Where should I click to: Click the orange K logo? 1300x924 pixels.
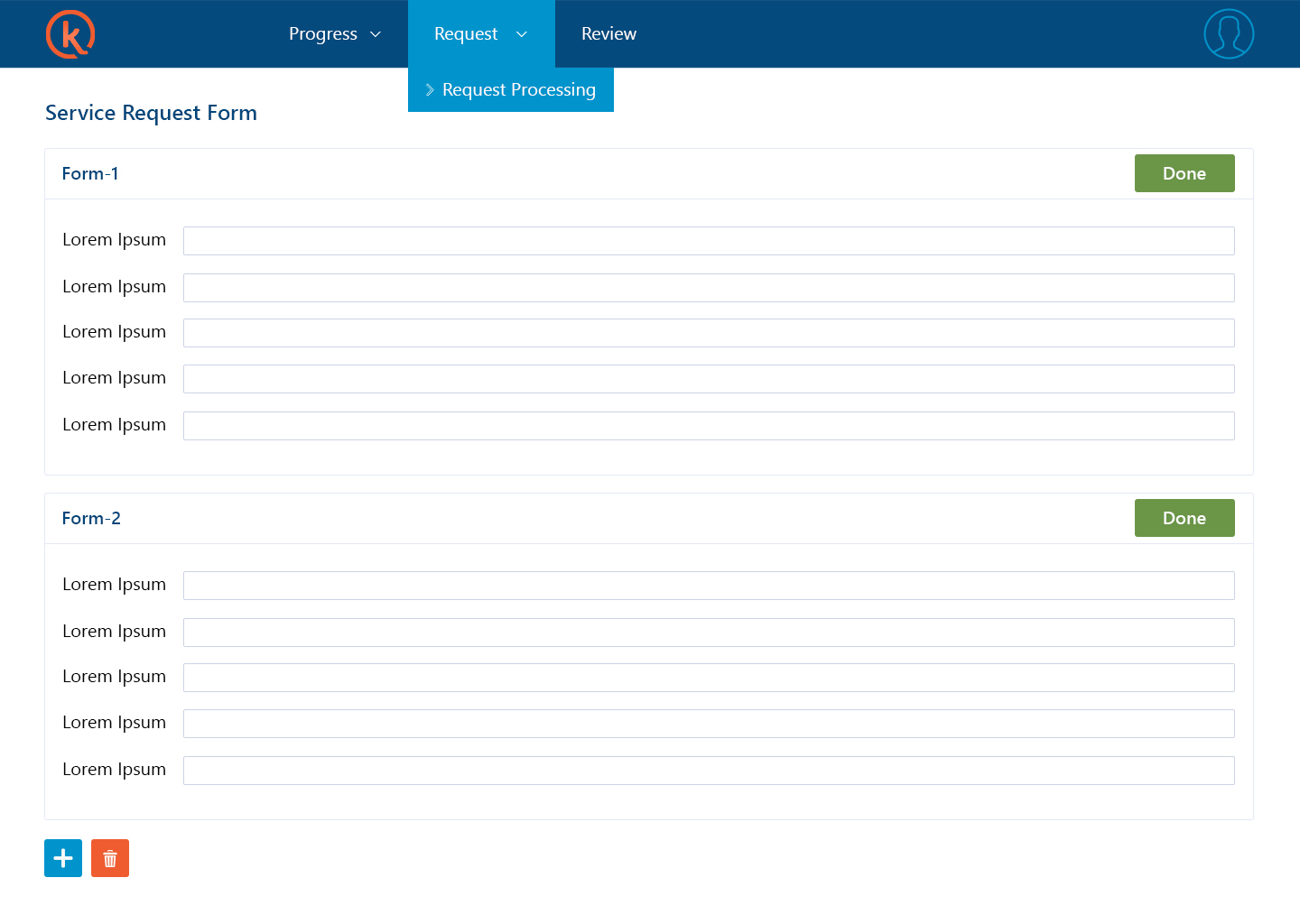pyautogui.click(x=70, y=34)
